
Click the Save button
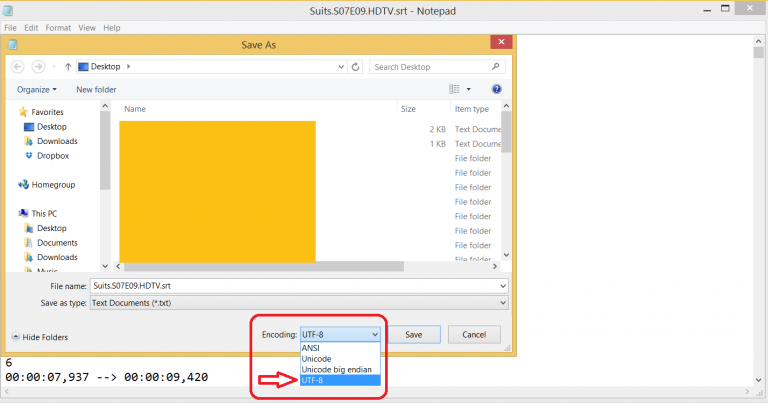pos(413,335)
